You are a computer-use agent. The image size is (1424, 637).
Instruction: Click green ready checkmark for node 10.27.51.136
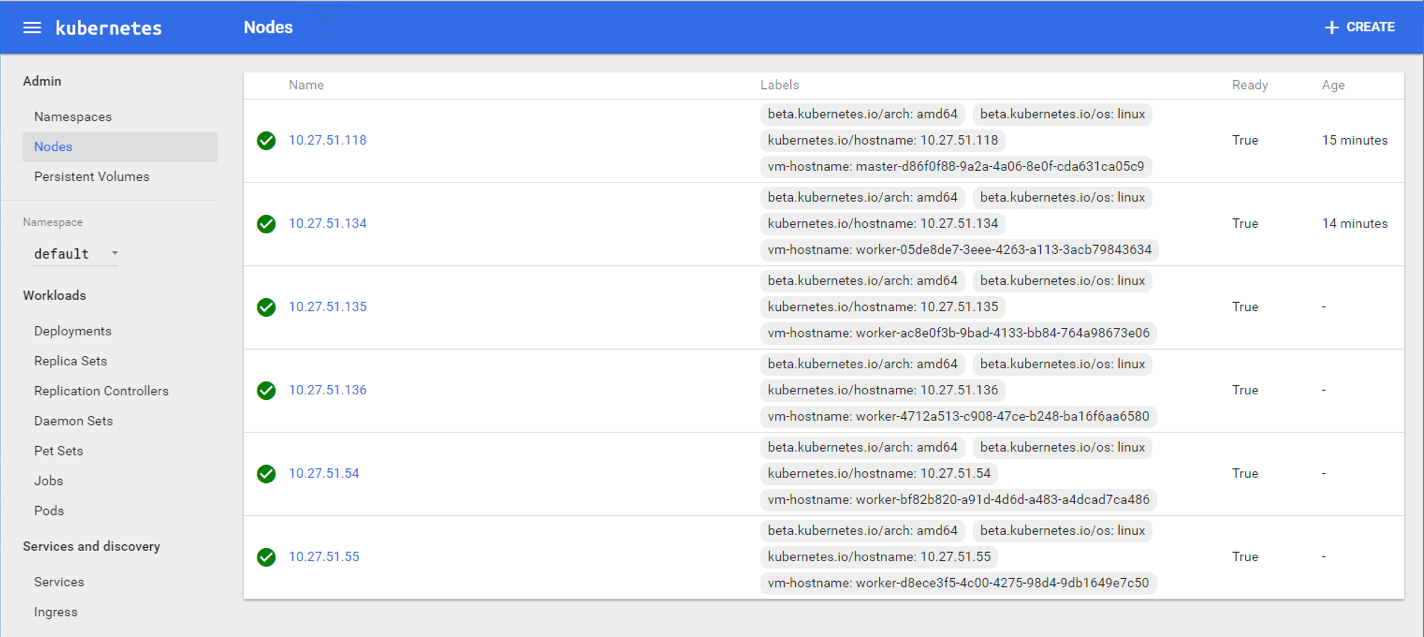click(266, 390)
